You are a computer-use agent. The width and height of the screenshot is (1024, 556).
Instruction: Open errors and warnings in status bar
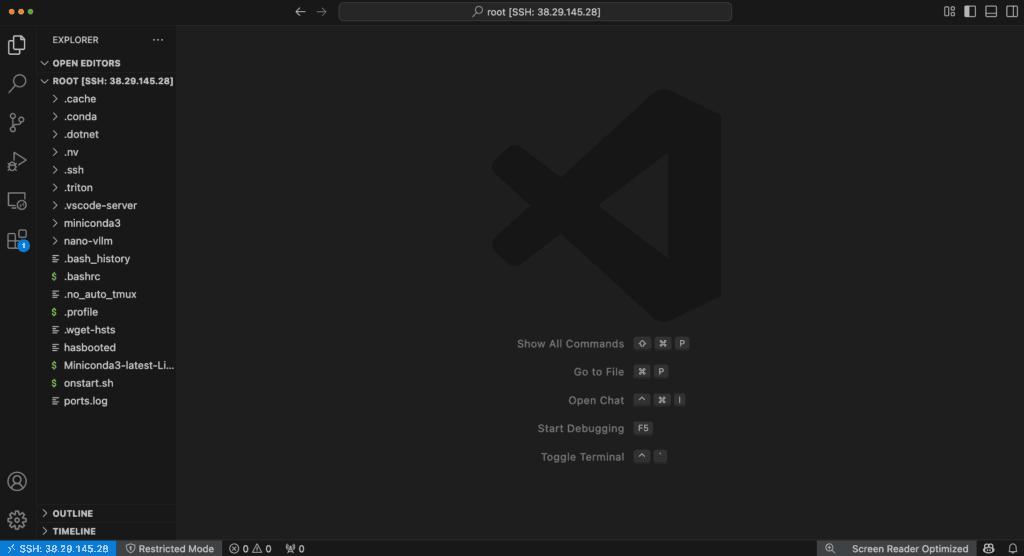250,549
